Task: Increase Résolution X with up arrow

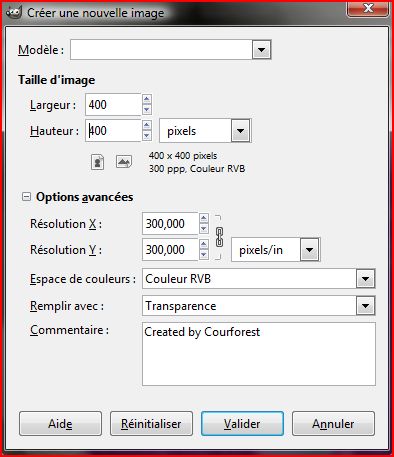Action: tap(204, 218)
